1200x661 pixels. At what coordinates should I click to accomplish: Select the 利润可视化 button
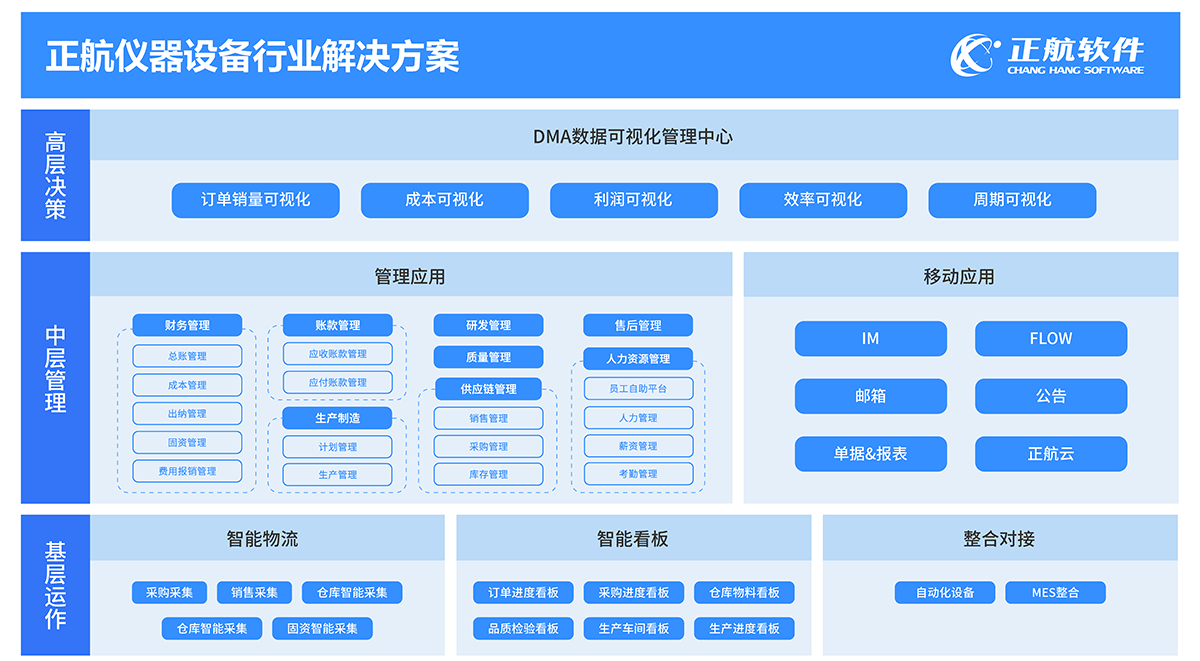(x=633, y=200)
